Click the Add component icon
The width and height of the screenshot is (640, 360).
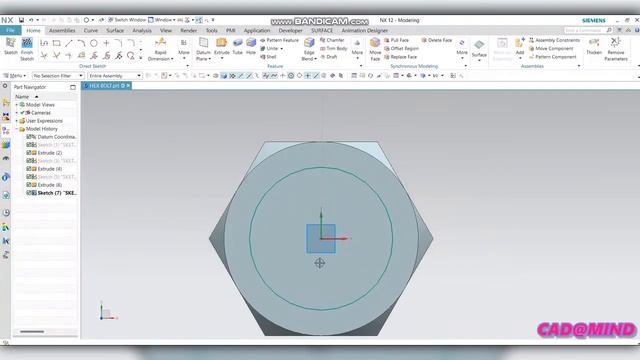point(520,43)
